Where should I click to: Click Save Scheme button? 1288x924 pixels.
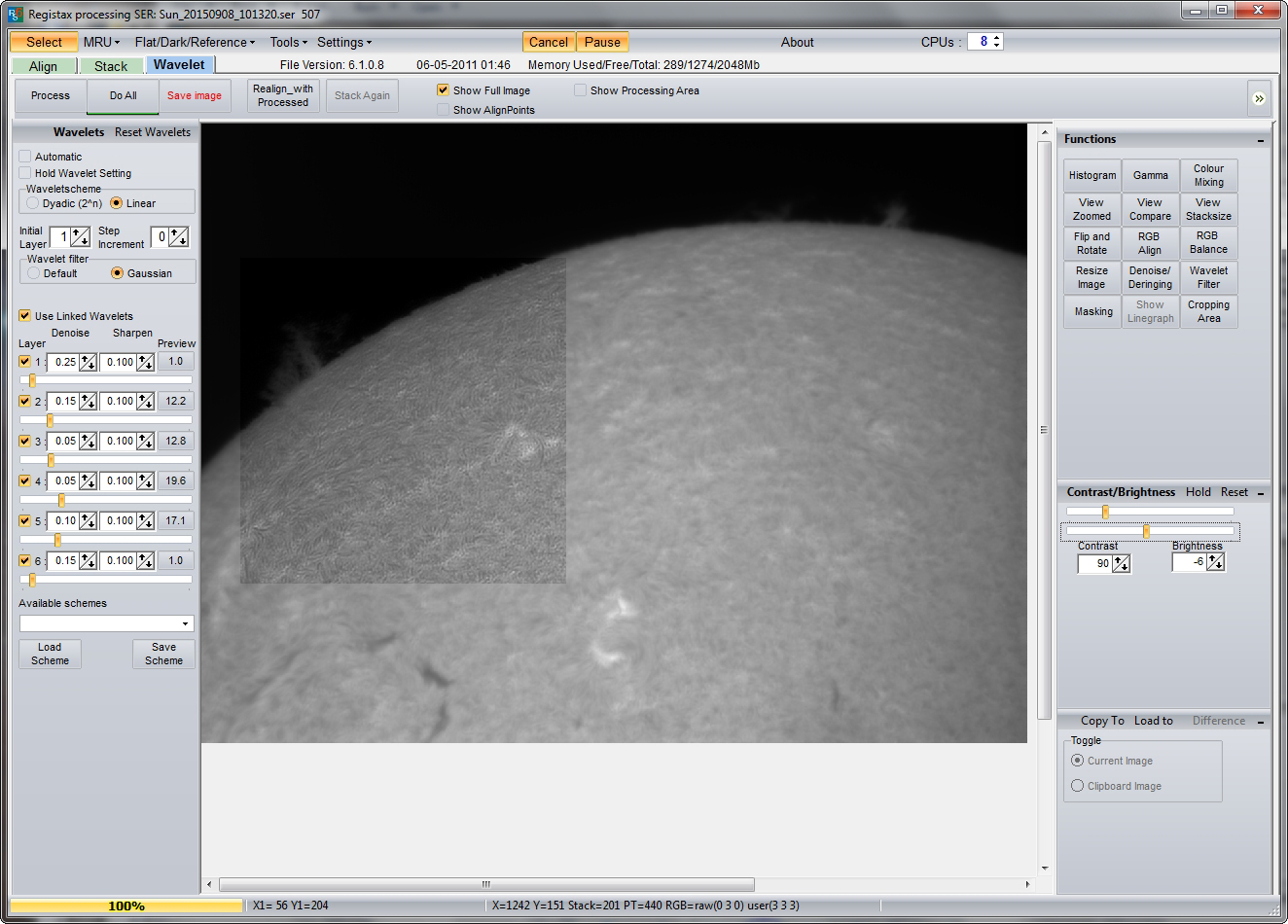[x=163, y=654]
